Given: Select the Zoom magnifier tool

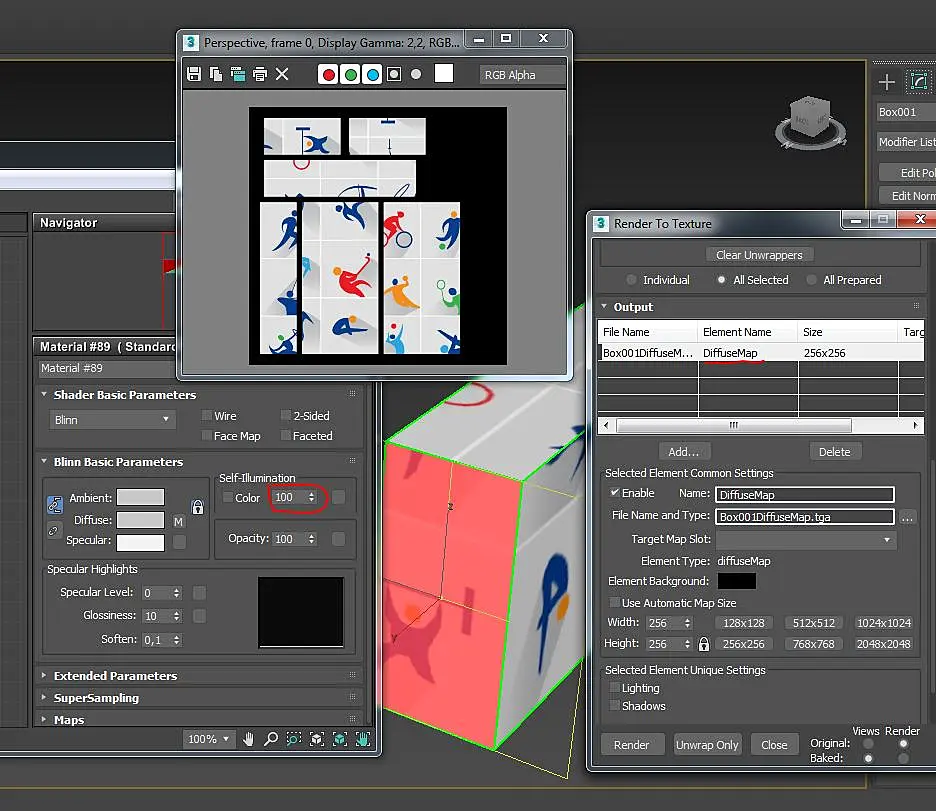Looking at the screenshot, I should (271, 739).
